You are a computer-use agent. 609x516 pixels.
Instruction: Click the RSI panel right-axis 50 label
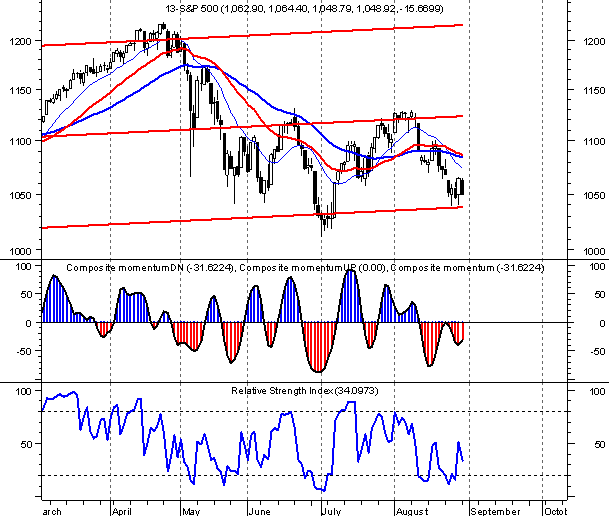[600, 444]
